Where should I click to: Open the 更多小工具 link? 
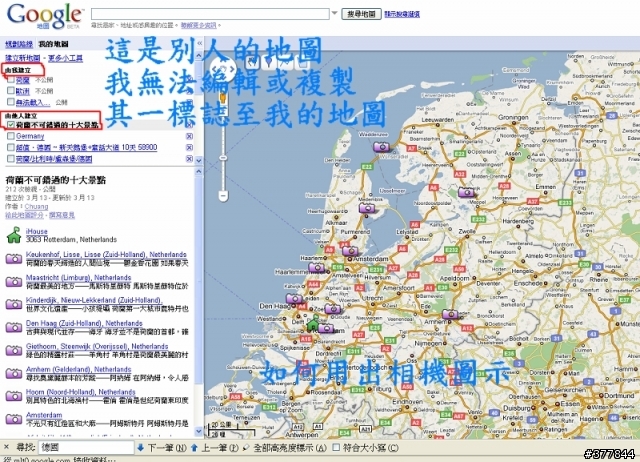[65, 58]
